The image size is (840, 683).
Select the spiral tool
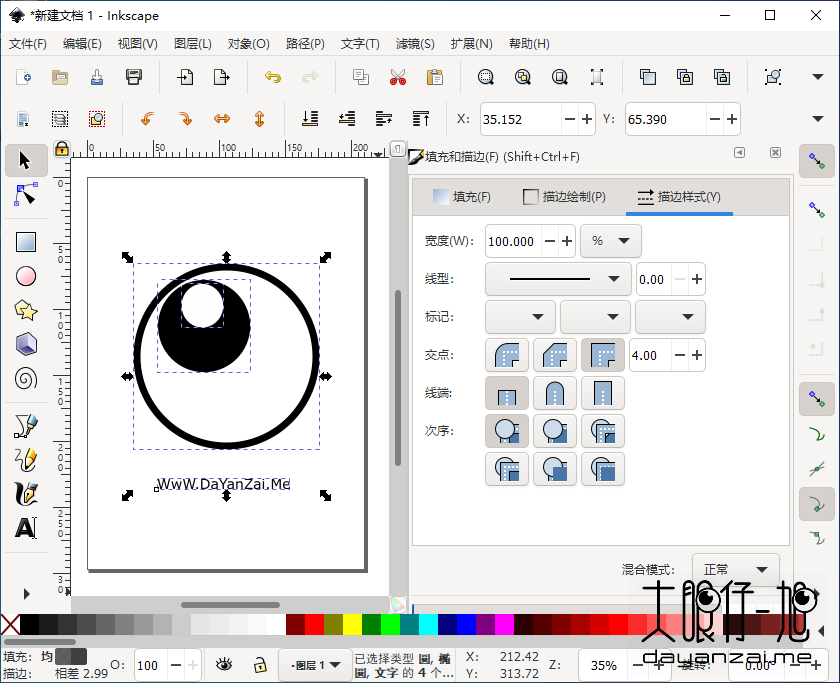click(x=26, y=379)
